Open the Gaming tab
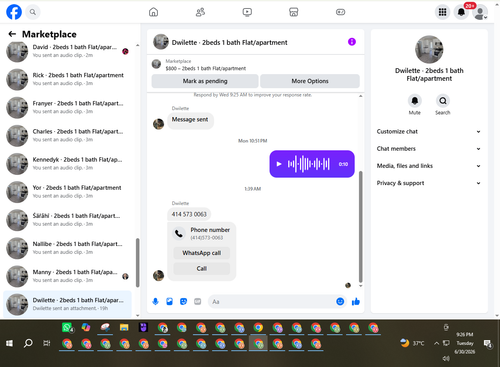 340,12
